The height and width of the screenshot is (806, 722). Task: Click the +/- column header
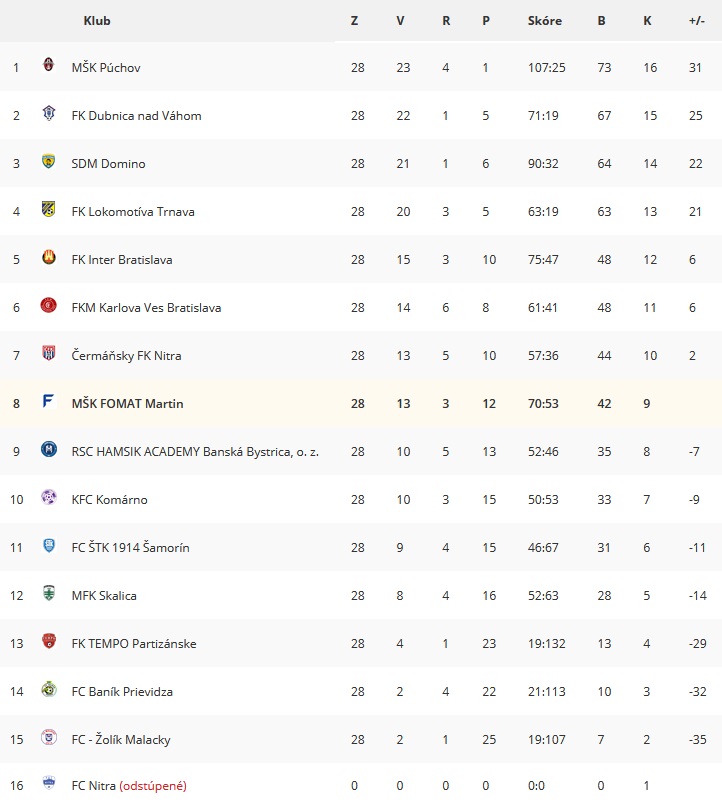(697, 21)
